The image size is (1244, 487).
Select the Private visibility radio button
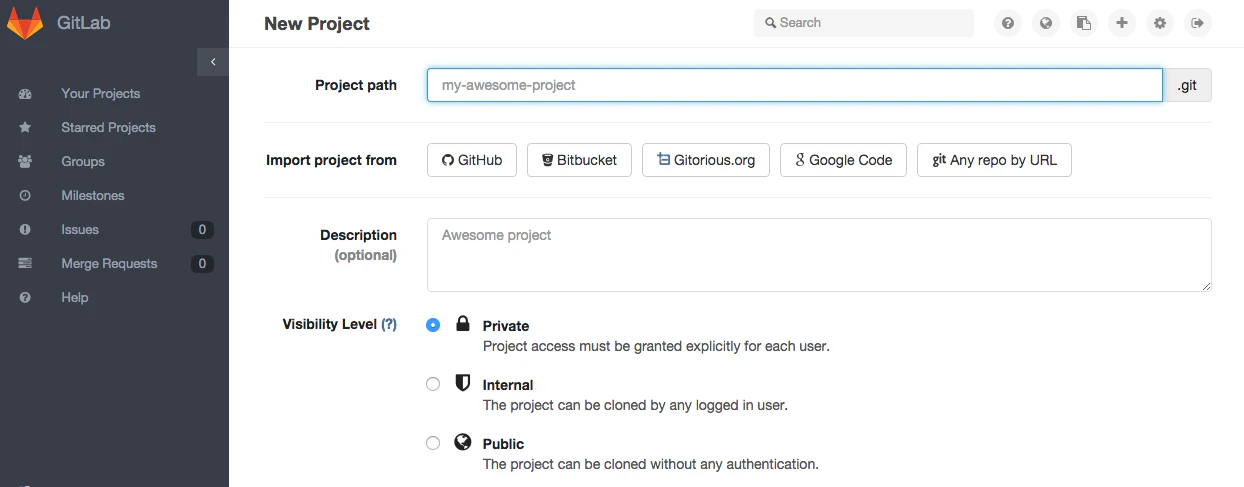click(433, 325)
